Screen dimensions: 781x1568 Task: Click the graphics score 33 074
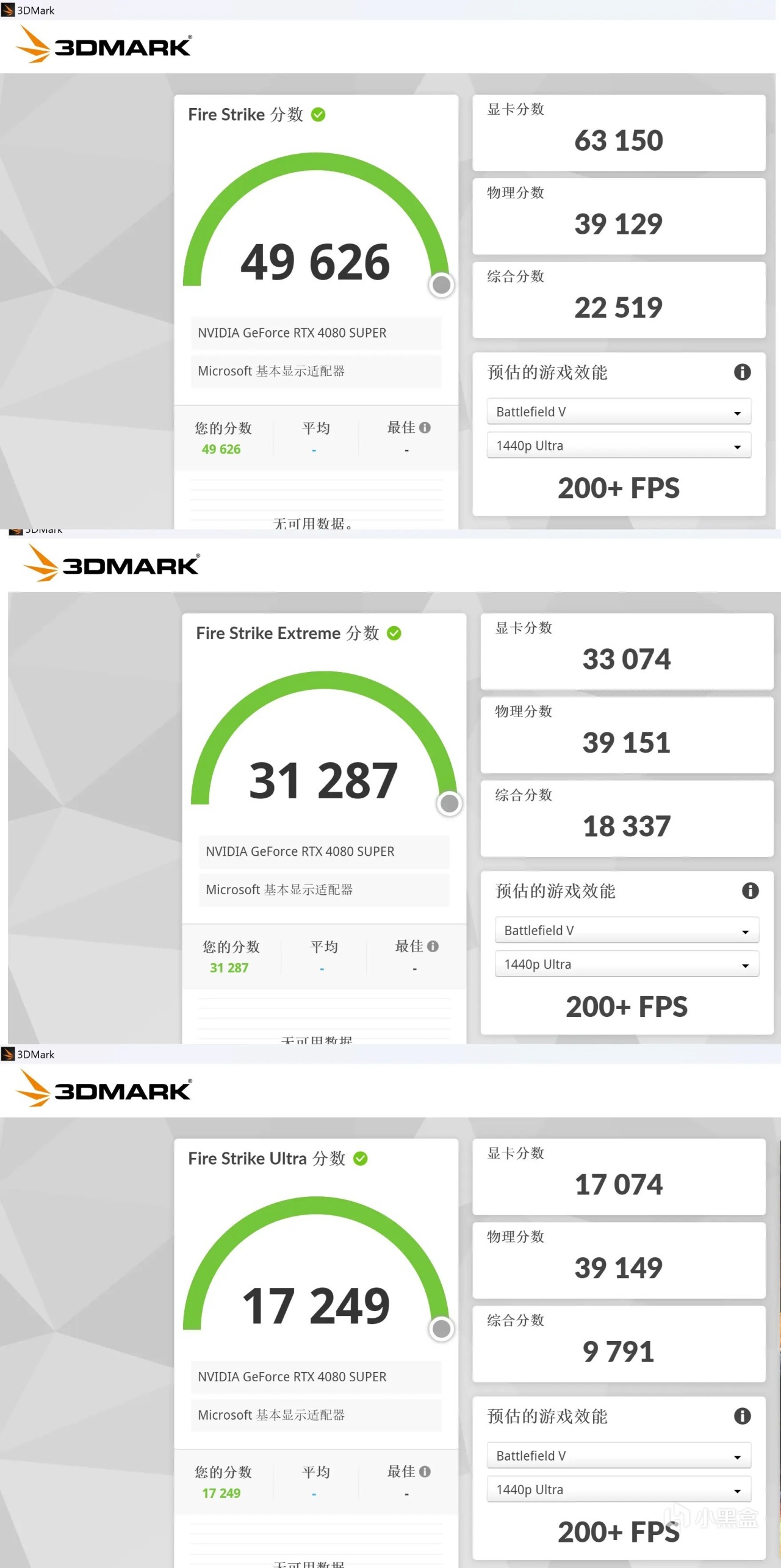pos(627,660)
